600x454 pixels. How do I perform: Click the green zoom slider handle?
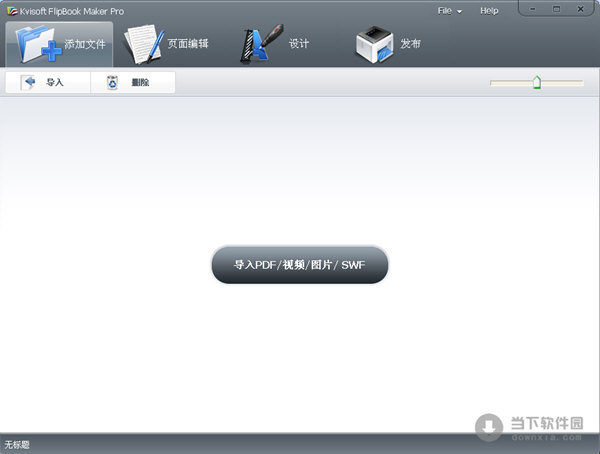coord(537,83)
